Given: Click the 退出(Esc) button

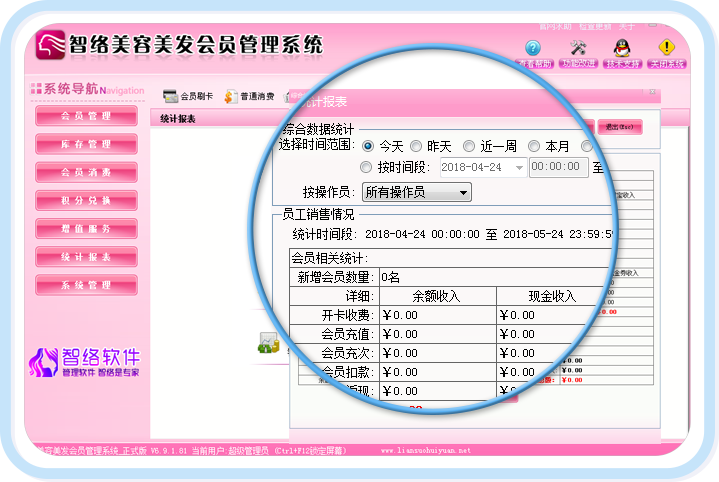Looking at the screenshot, I should coord(619,127).
